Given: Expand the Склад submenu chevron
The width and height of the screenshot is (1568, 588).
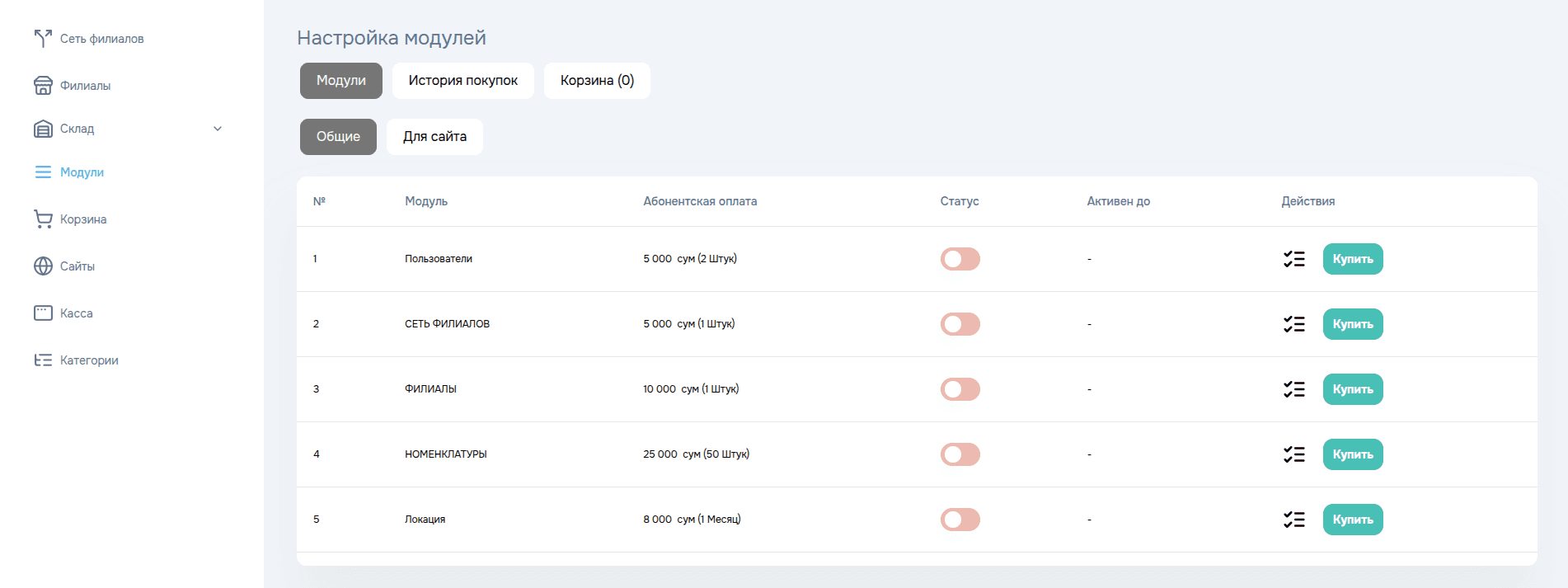Looking at the screenshot, I should pyautogui.click(x=218, y=129).
